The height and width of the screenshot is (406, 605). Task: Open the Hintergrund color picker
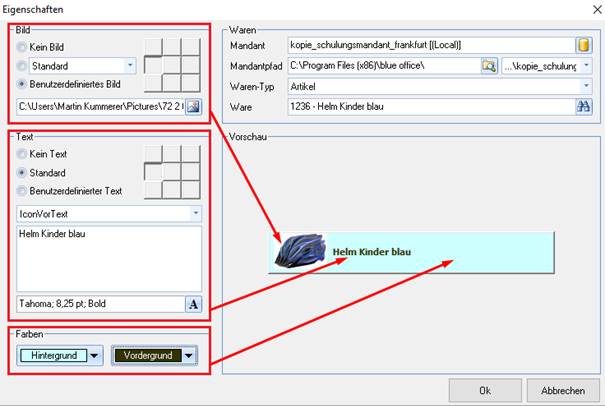[x=60, y=355]
